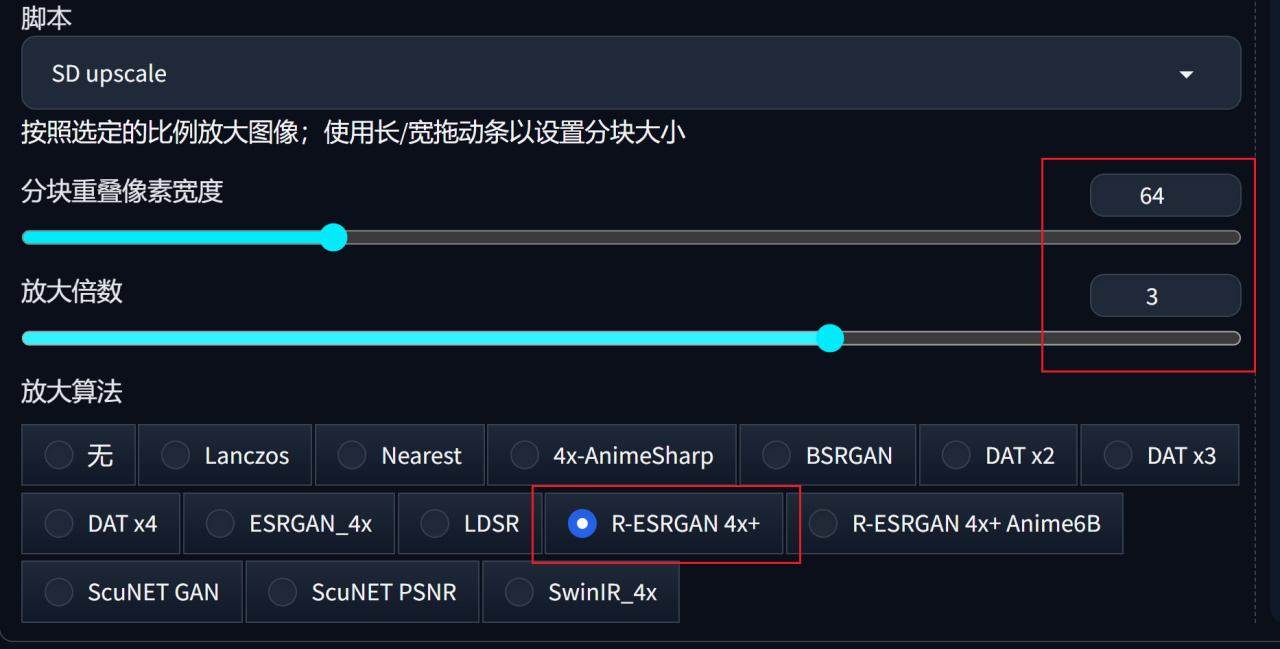This screenshot has width=1280, height=649.
Task: Click the tile overlap slider handle
Action: point(333,238)
